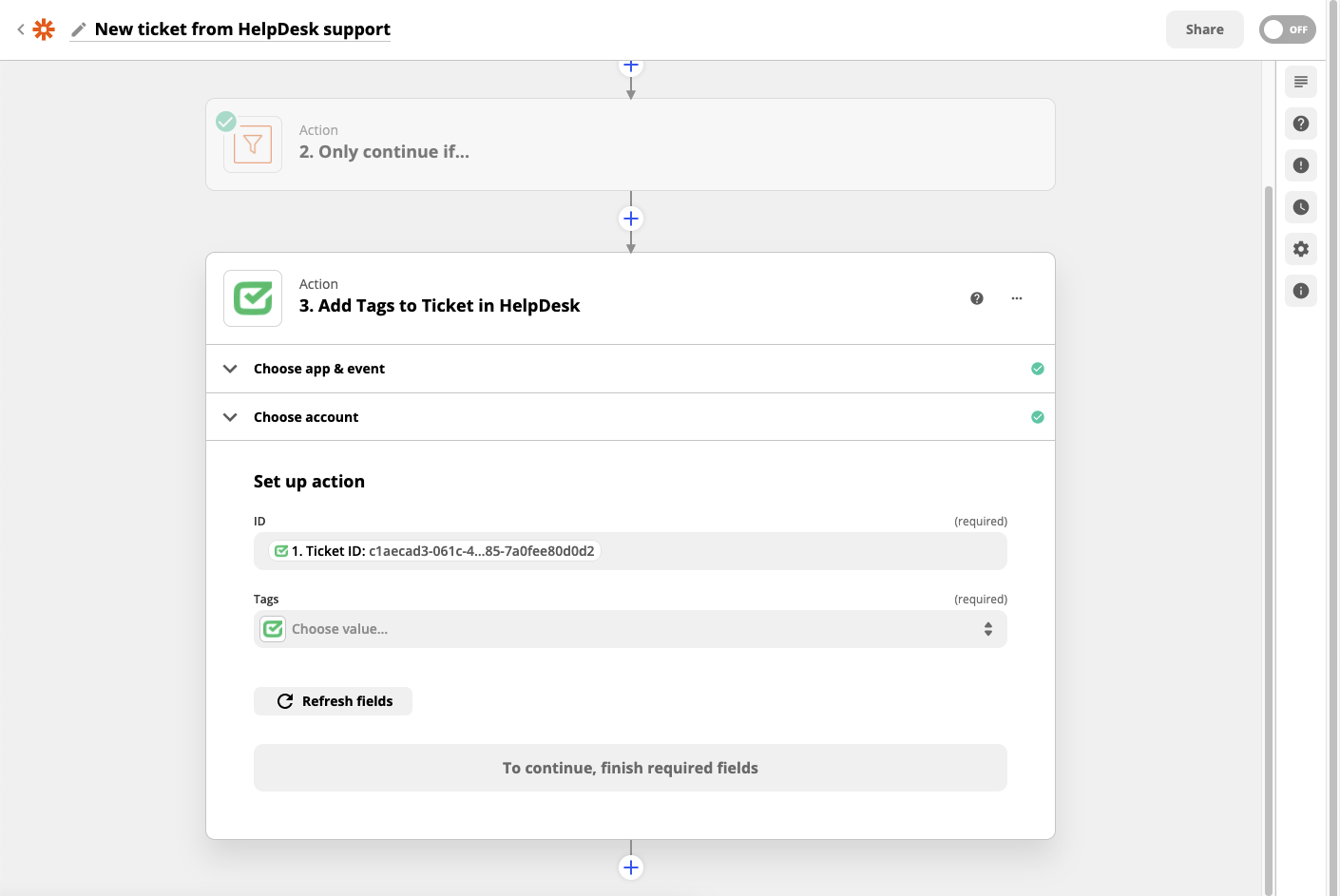Click the ID field with Ticket ID value

(630, 551)
